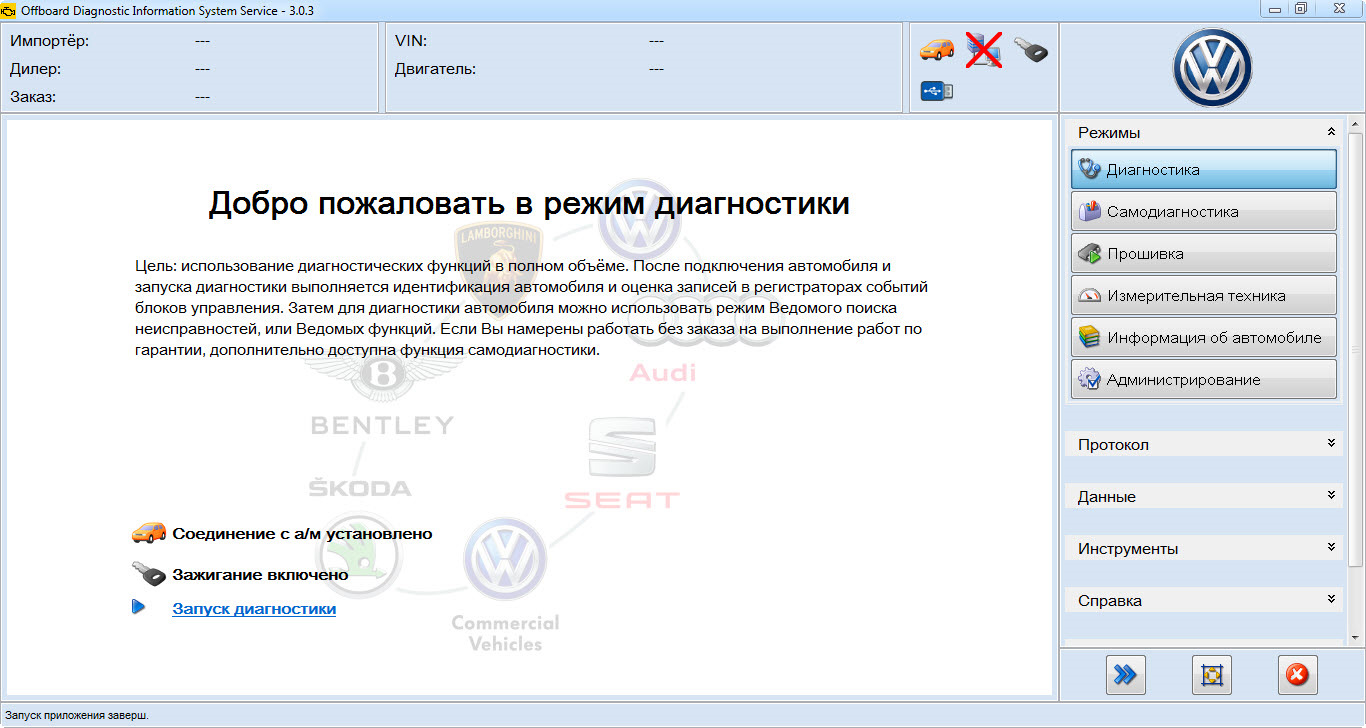
Task: Click the Двигатель field label
Action: pos(435,69)
